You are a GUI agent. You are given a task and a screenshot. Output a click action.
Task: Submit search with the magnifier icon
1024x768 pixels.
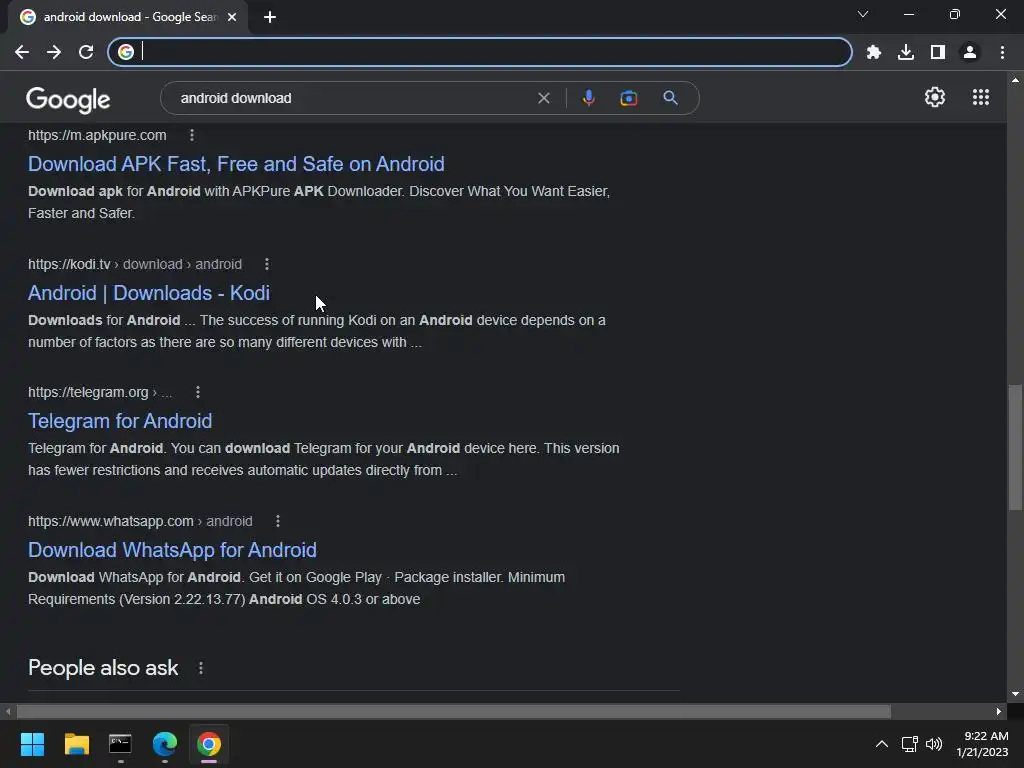click(670, 98)
